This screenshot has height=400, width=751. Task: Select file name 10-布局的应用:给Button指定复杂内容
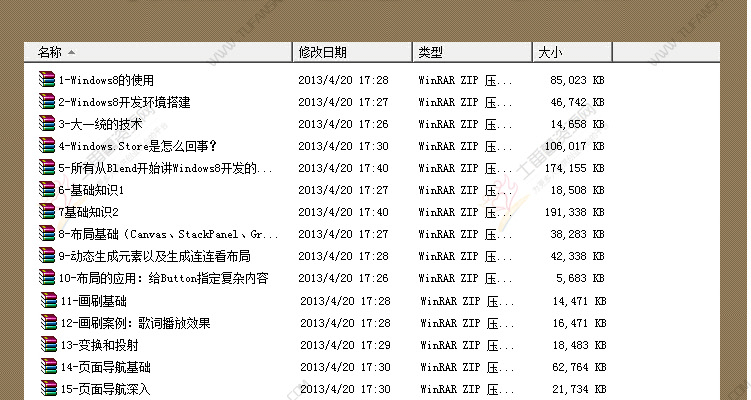[x=163, y=278]
